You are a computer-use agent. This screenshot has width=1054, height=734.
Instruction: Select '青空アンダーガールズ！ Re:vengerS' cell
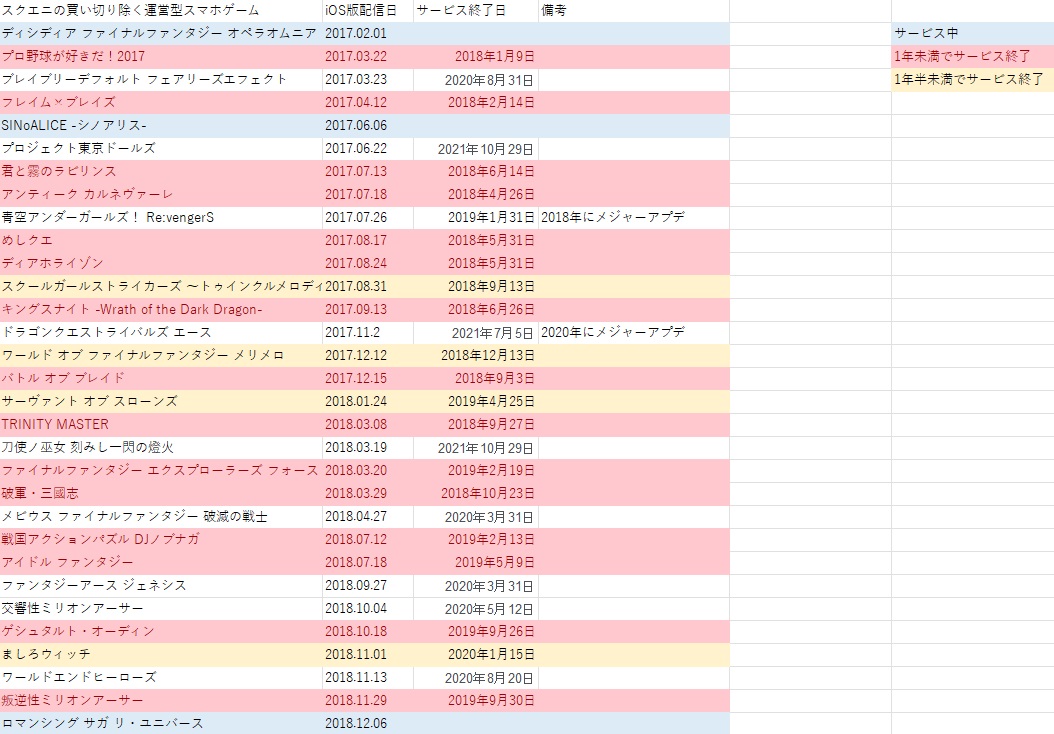coord(161,217)
